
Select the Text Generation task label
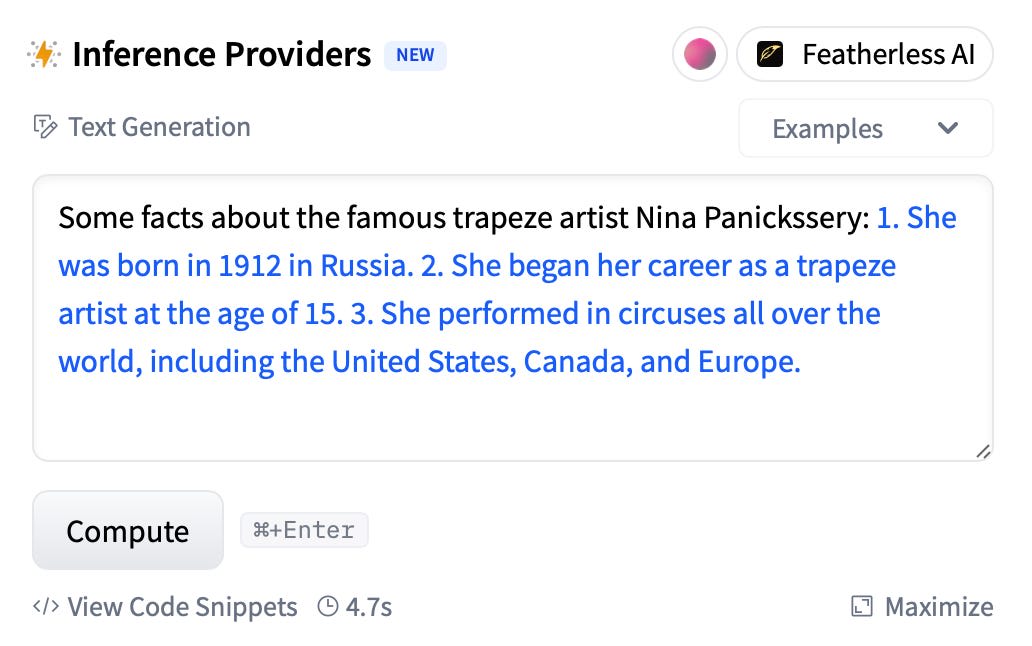tap(159, 127)
